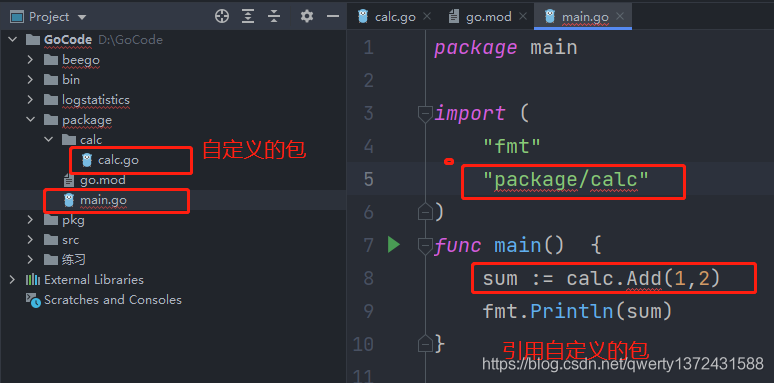Screen dimensions: 774x383
Task: Click the Collapse All icon in Project panel
Action: tap(274, 17)
